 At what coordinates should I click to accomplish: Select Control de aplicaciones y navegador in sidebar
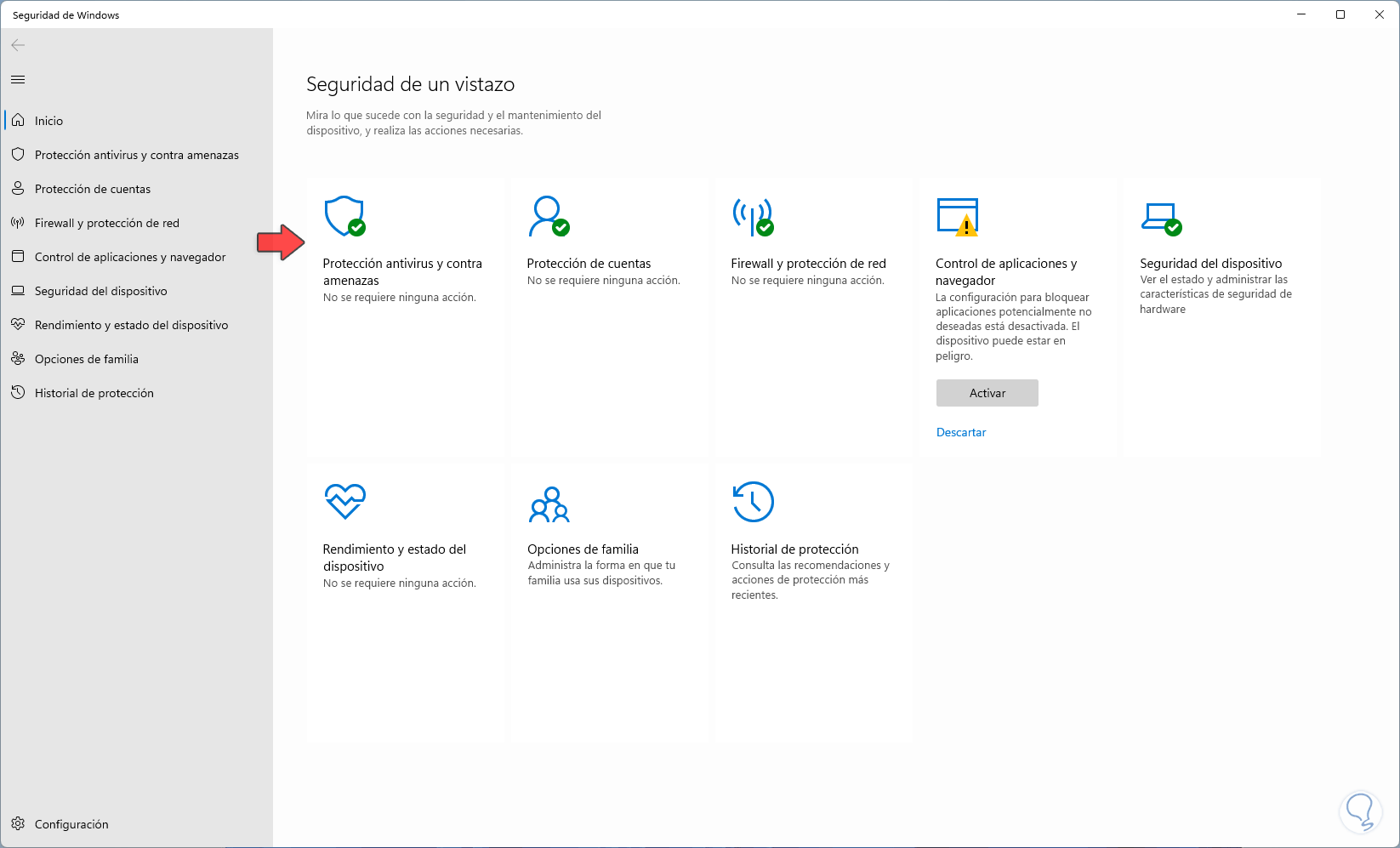point(130,257)
